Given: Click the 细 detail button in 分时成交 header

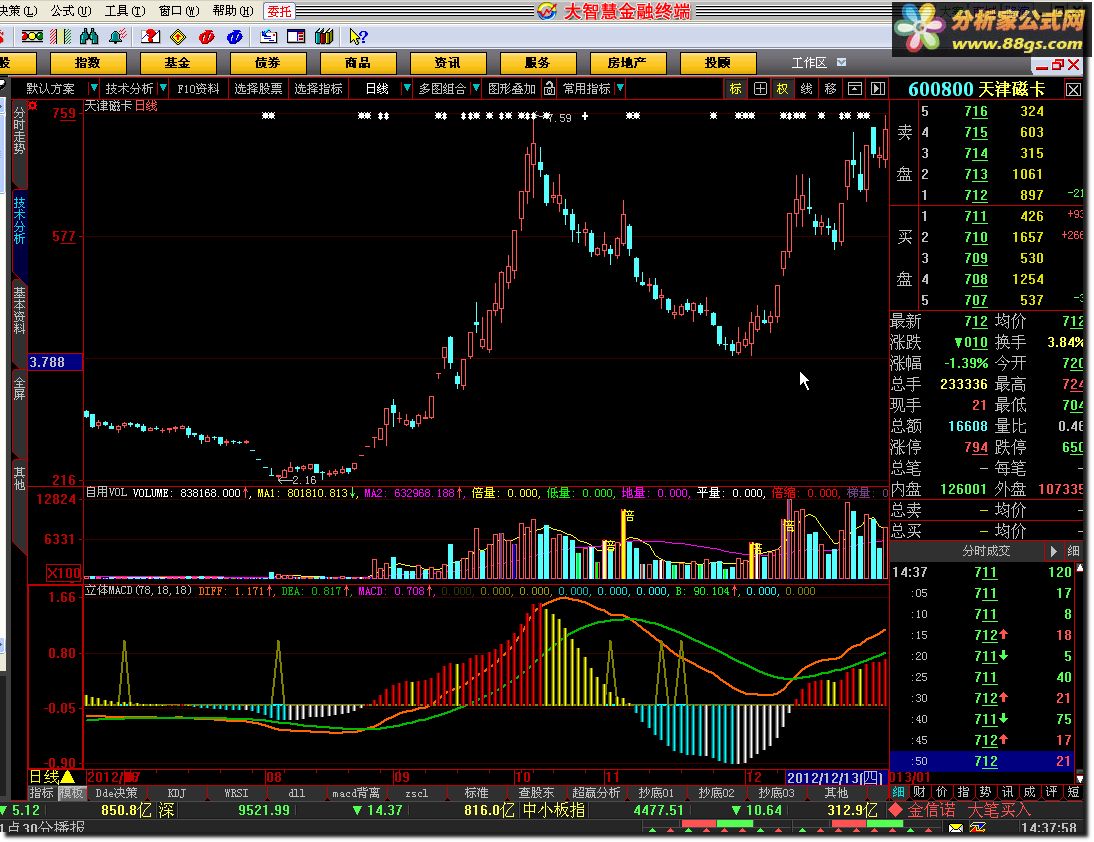Looking at the screenshot, I should tap(1074, 551).
